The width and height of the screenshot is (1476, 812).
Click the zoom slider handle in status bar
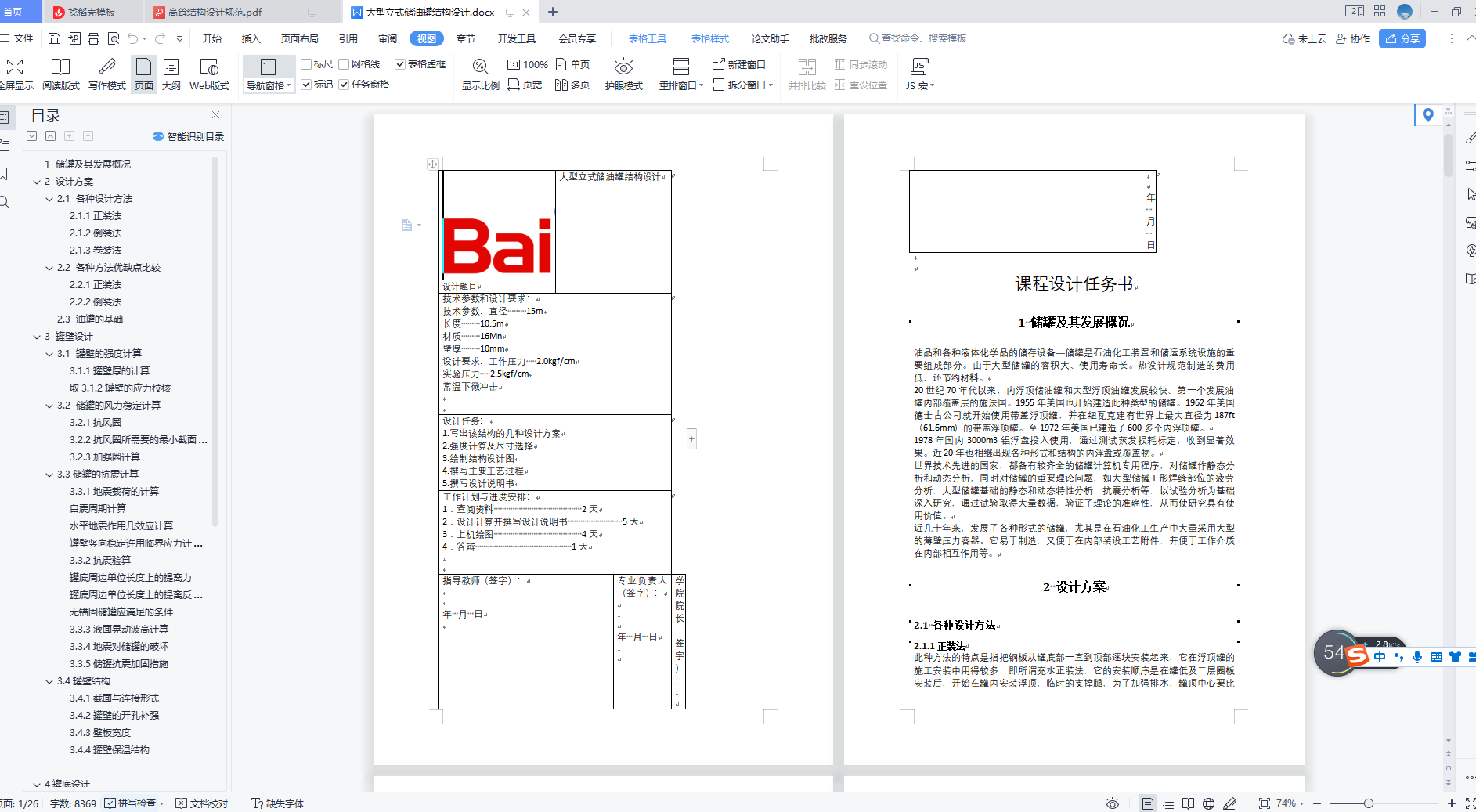(x=1368, y=803)
